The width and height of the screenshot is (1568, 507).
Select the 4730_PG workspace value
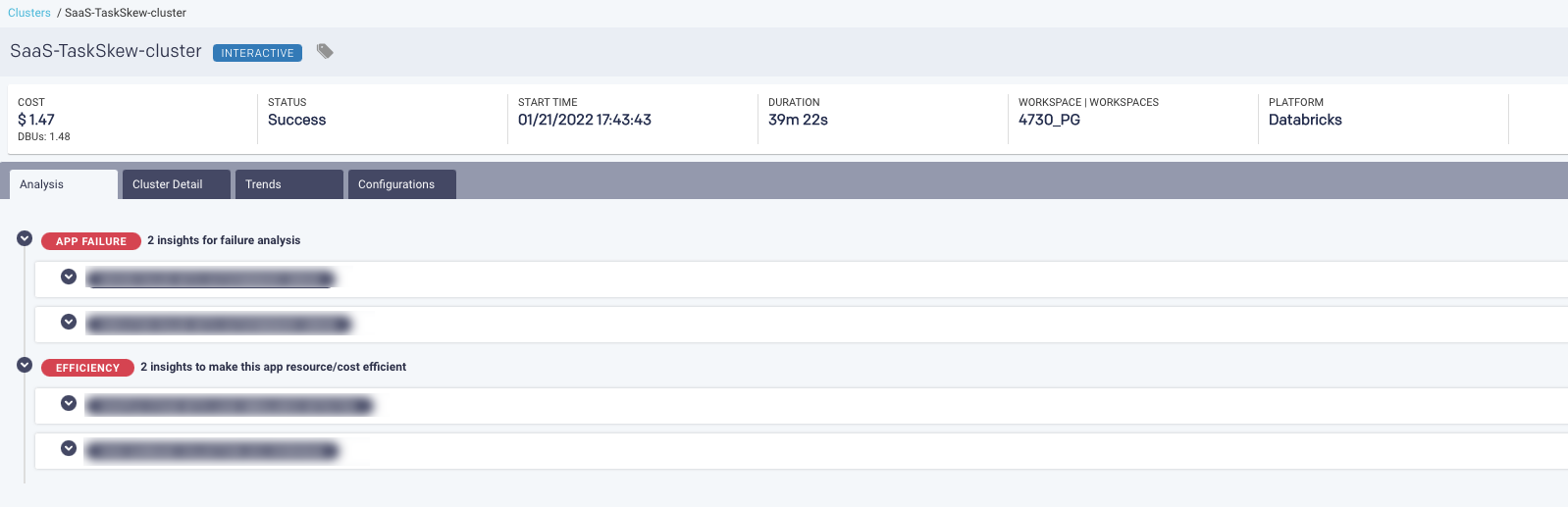click(x=1049, y=120)
